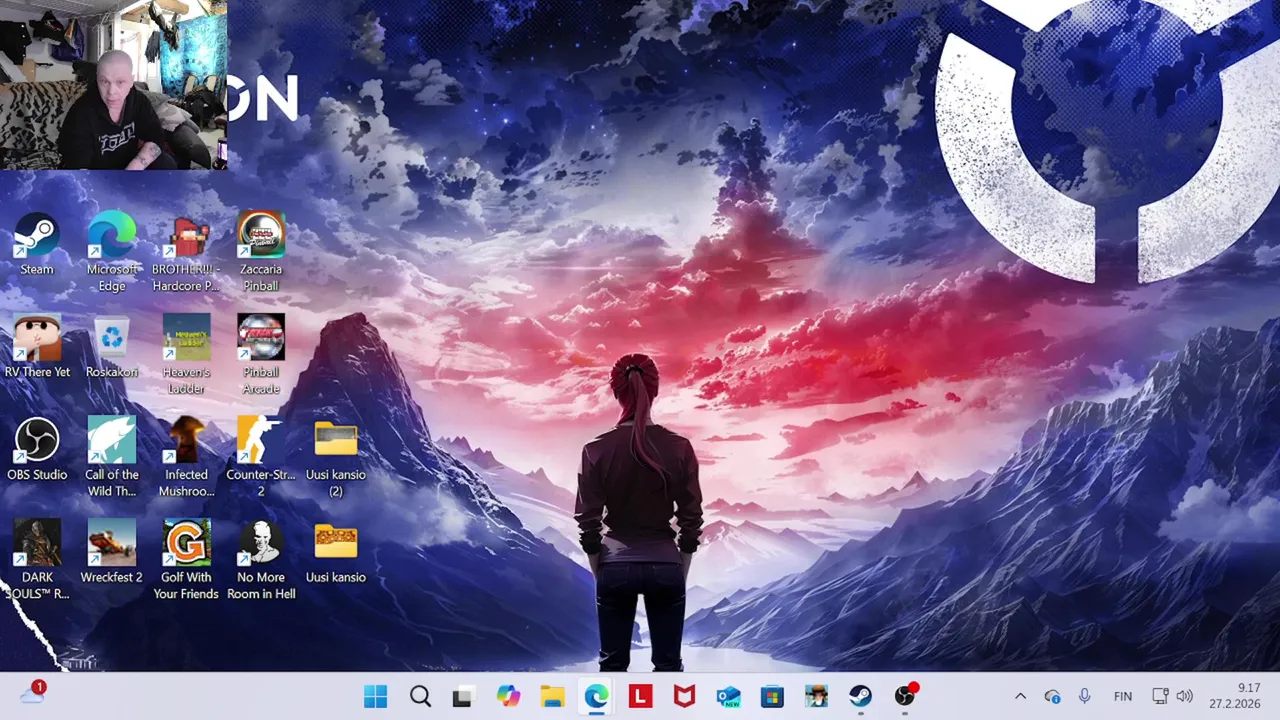Open the red L app on taskbar
This screenshot has width=1280, height=720.
(640, 696)
